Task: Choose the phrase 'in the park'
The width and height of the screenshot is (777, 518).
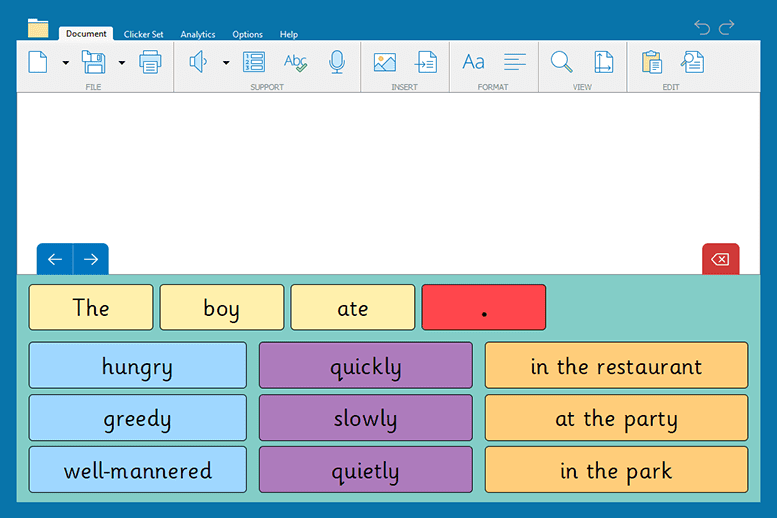Action: pyautogui.click(x=616, y=469)
